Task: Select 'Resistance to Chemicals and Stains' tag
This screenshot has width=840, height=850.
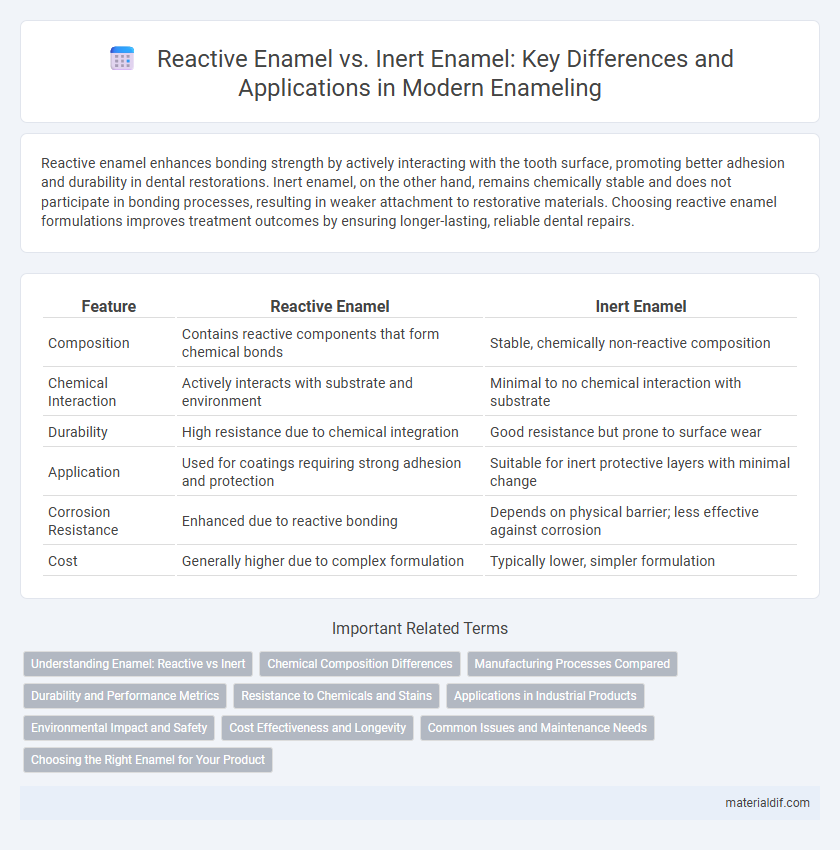Action: tap(337, 696)
